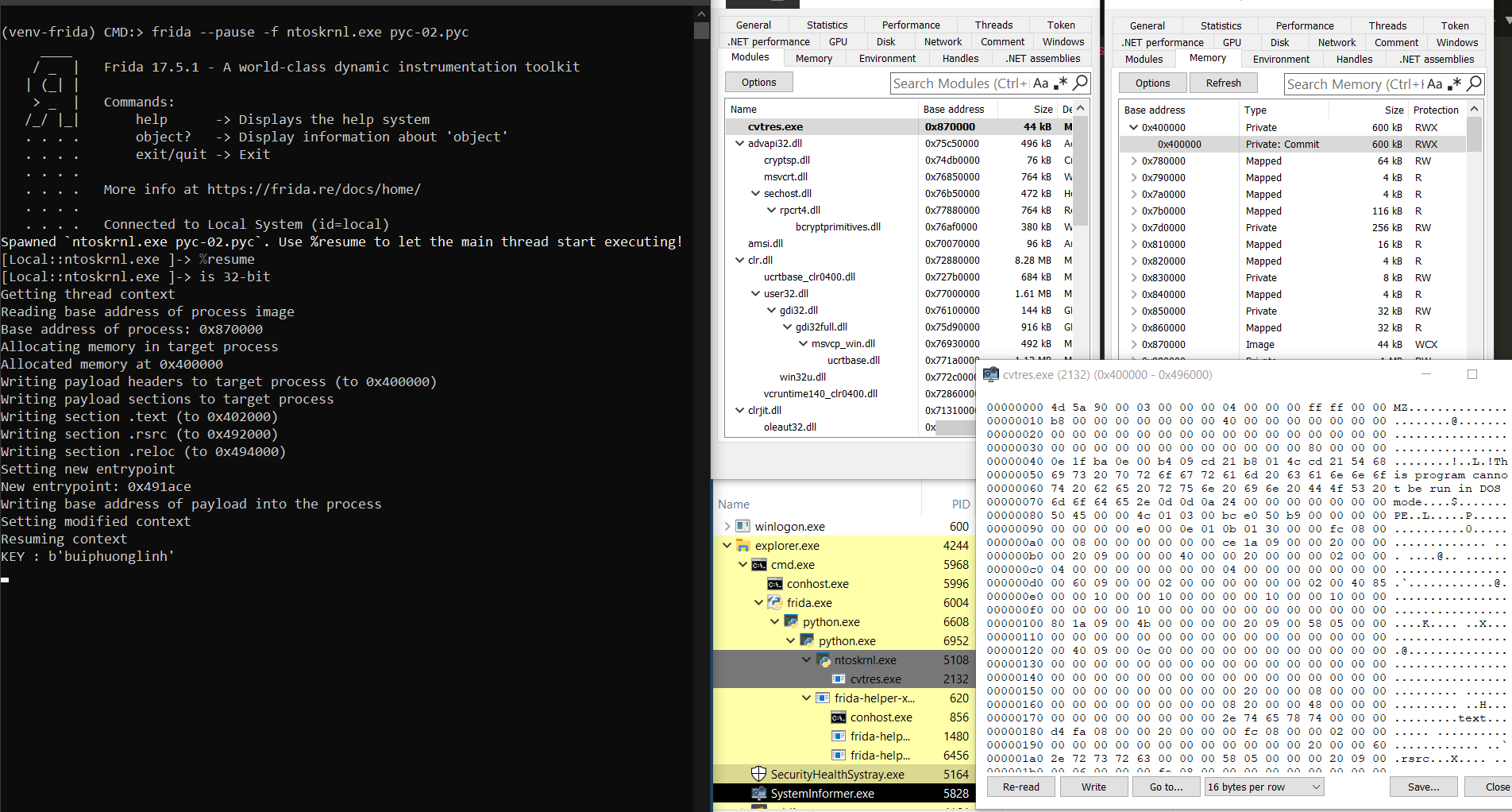Collapse the advapi32.dll module node
Image resolution: width=1512 pixels, height=812 pixels.
[739, 143]
